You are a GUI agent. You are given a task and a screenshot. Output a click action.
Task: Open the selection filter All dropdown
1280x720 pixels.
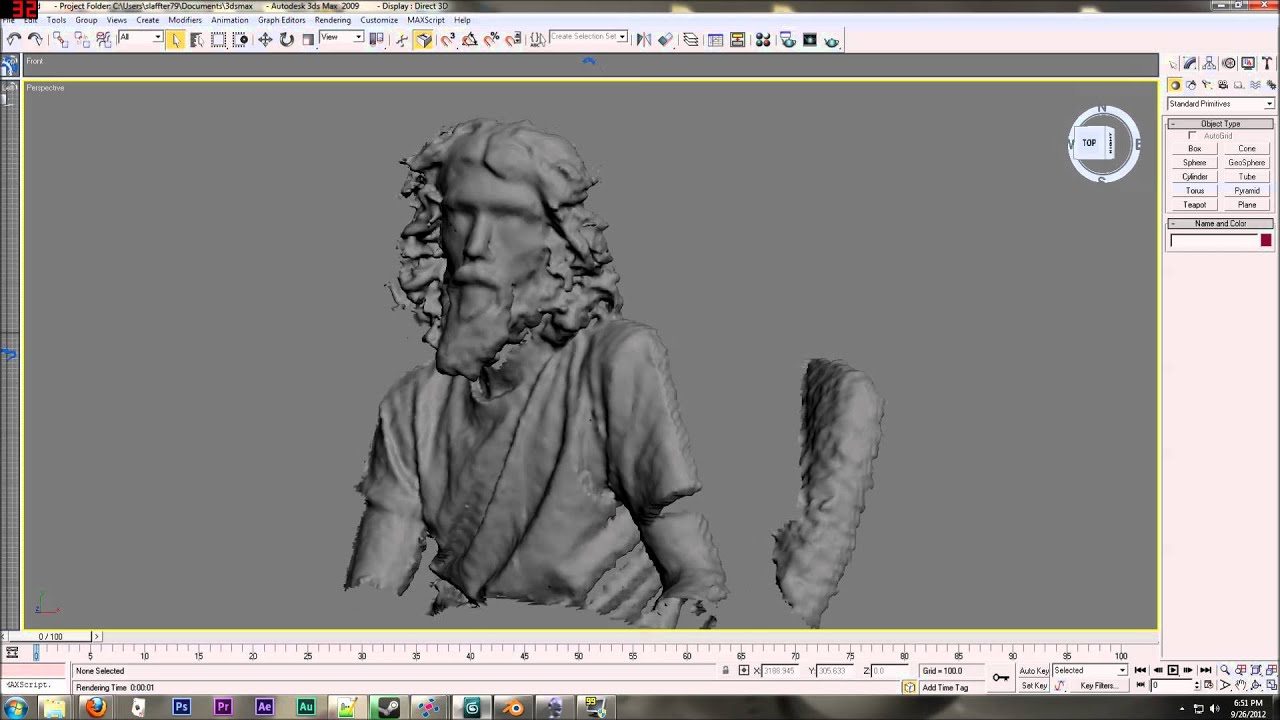pos(140,38)
